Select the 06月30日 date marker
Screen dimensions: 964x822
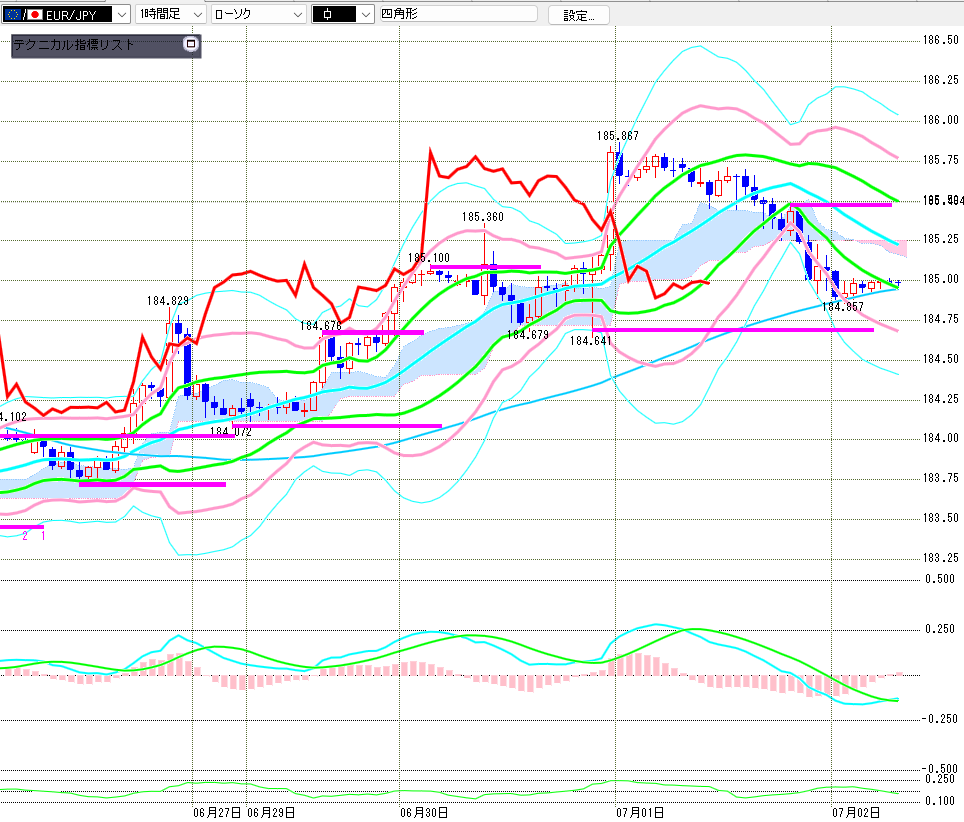click(x=424, y=813)
